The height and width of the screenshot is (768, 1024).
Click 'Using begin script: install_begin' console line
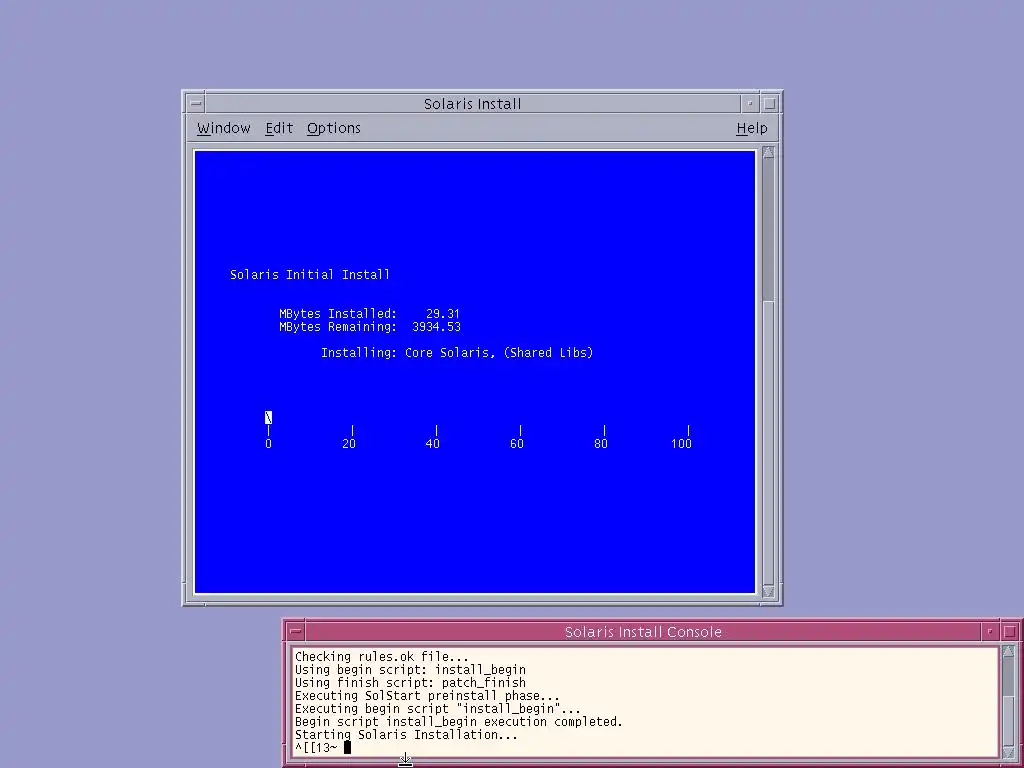coord(410,669)
